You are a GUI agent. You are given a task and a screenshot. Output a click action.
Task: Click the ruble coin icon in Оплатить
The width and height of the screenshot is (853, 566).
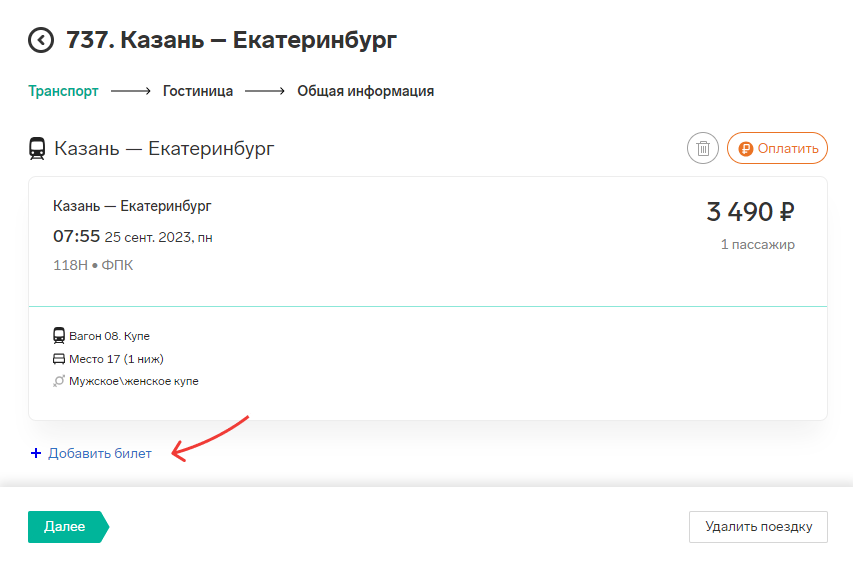point(746,149)
